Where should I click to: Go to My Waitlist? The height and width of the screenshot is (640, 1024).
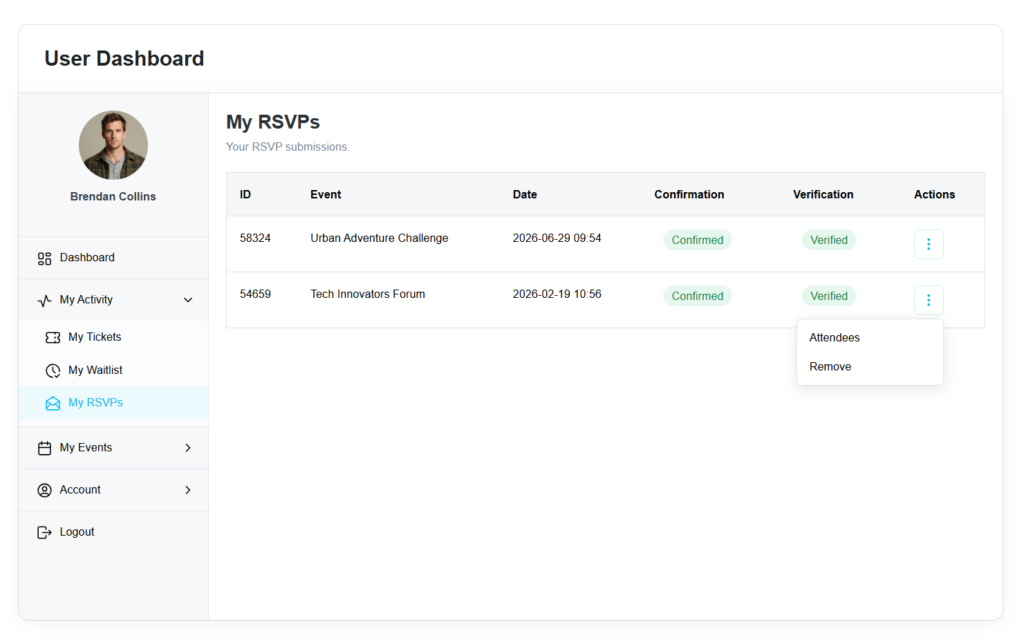114,370
